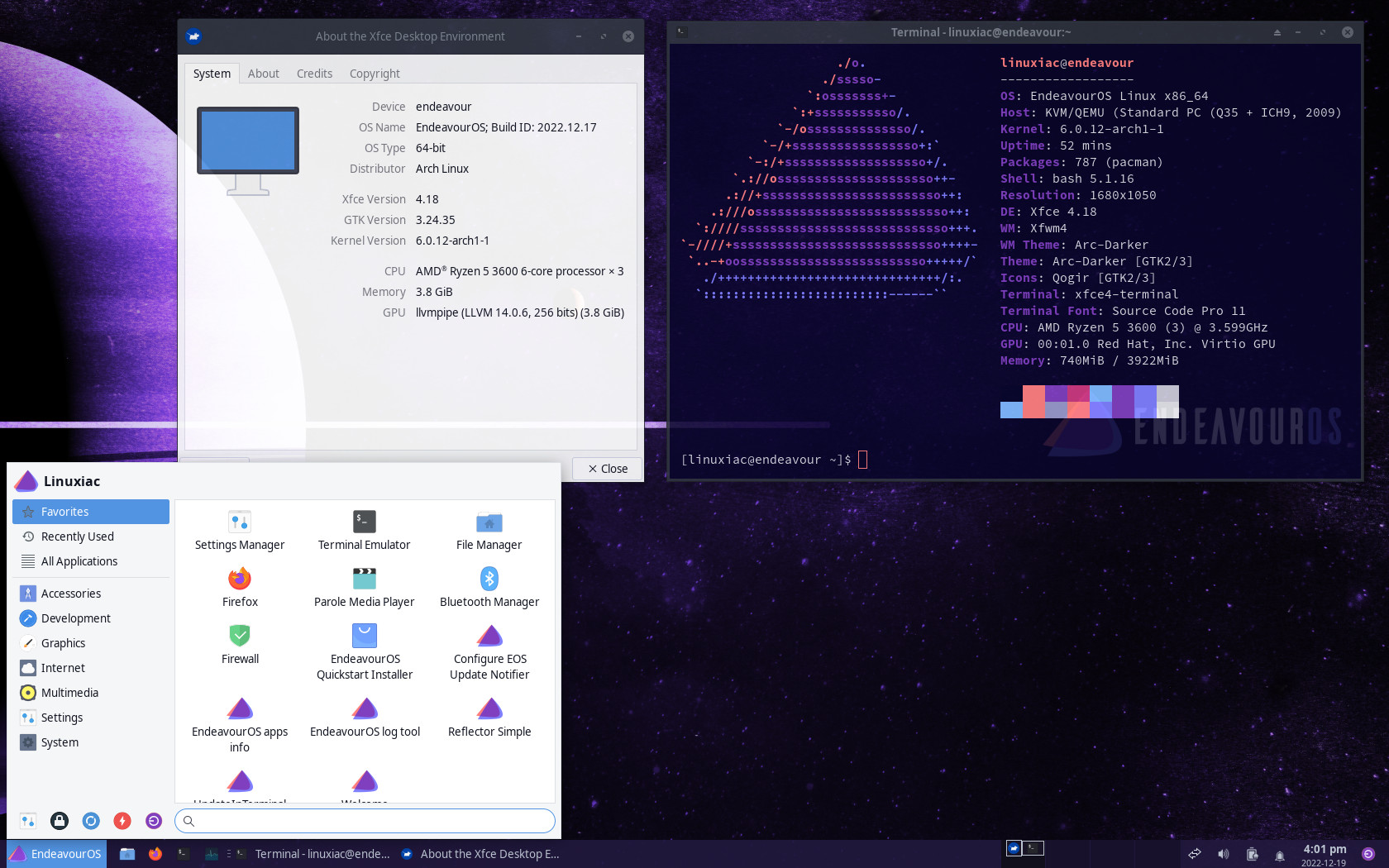Viewport: 1389px width, 868px height.
Task: Switch to the About tab
Action: [263, 74]
